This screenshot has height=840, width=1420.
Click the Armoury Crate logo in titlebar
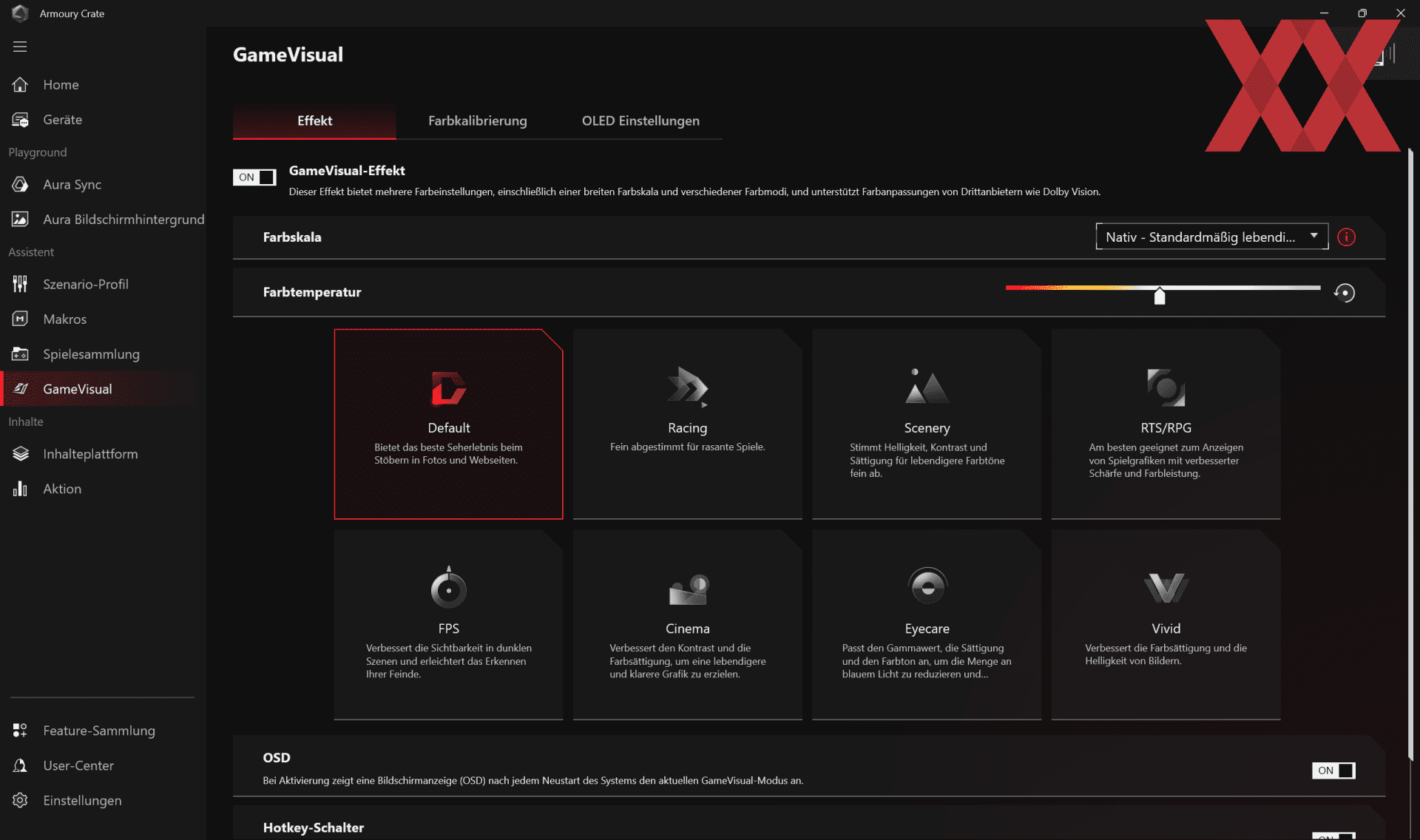click(20, 13)
